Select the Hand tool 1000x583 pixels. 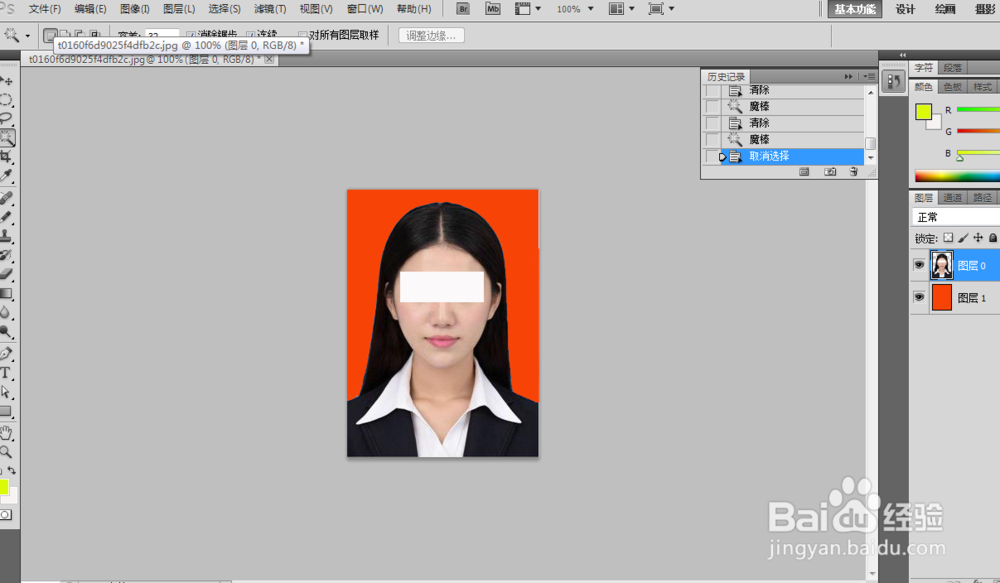click(x=6, y=433)
